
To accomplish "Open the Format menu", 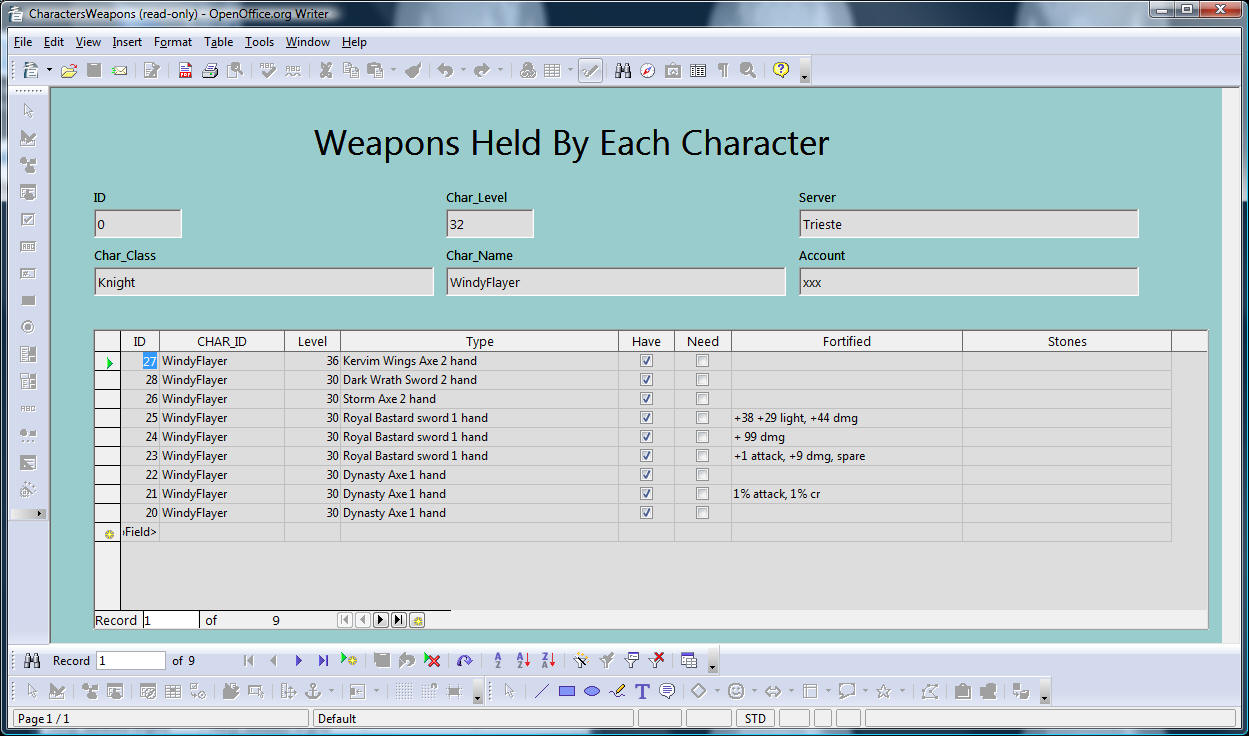I will pos(172,42).
